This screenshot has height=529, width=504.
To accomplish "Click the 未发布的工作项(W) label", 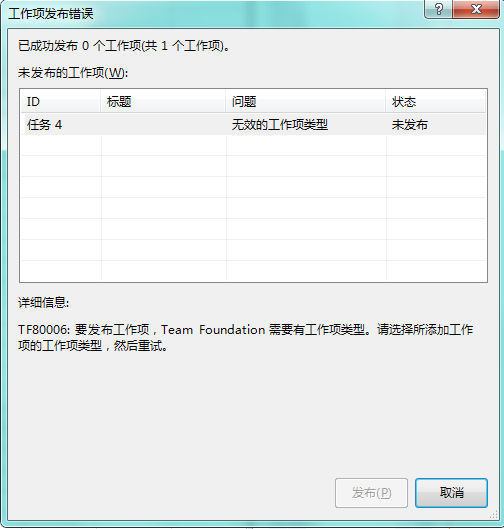I will pyautogui.click(x=73, y=73).
